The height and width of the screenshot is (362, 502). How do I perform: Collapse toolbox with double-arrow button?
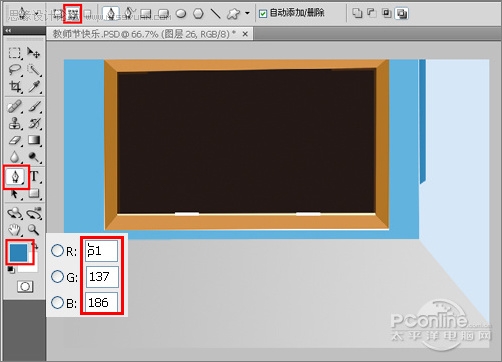pyautogui.click(x=8, y=31)
